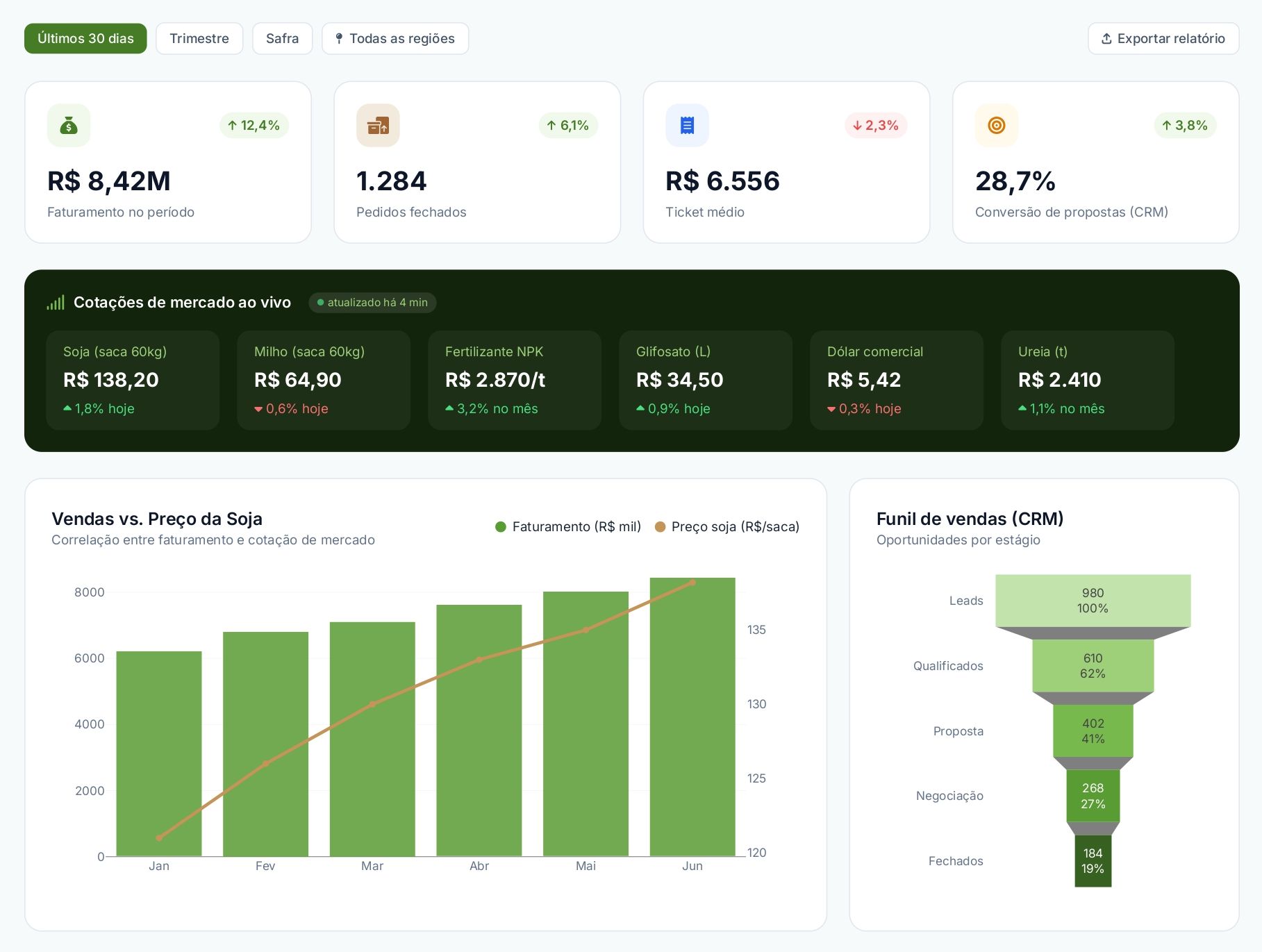Screen dimensions: 1262x952
Task: Open the Todas as regiões filter
Action: coord(395,39)
